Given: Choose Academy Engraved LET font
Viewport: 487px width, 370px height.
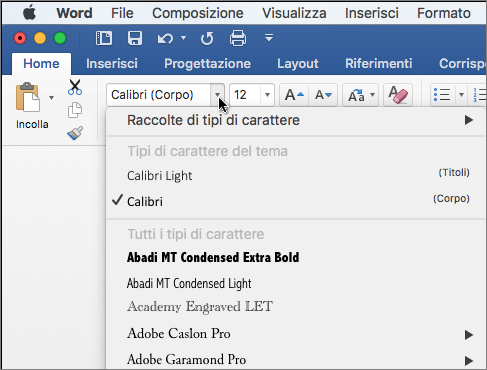Looking at the screenshot, I should coord(296,307).
